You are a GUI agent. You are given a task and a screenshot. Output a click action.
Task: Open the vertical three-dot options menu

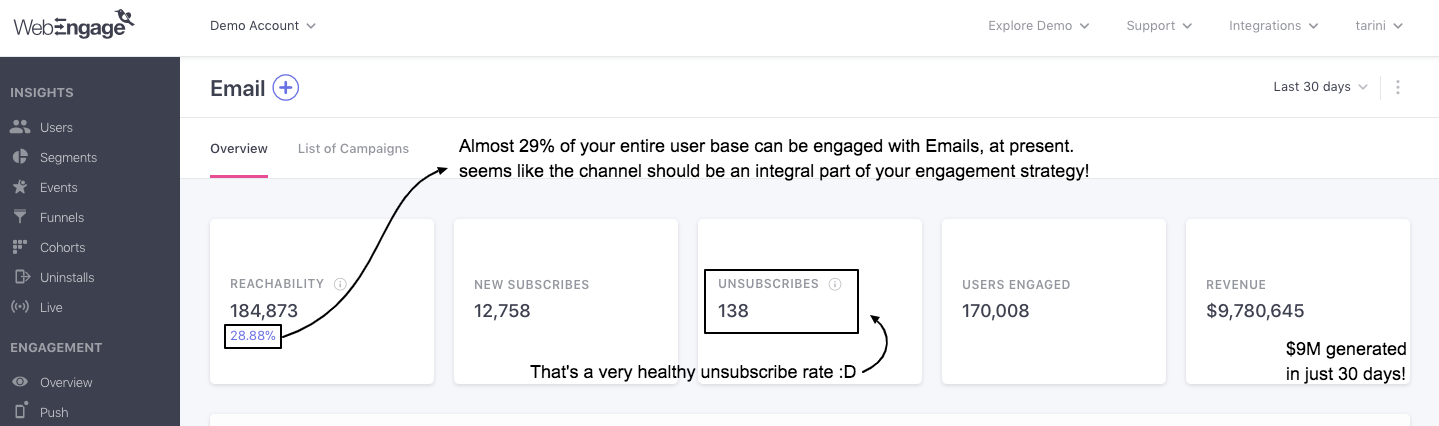[1398, 87]
